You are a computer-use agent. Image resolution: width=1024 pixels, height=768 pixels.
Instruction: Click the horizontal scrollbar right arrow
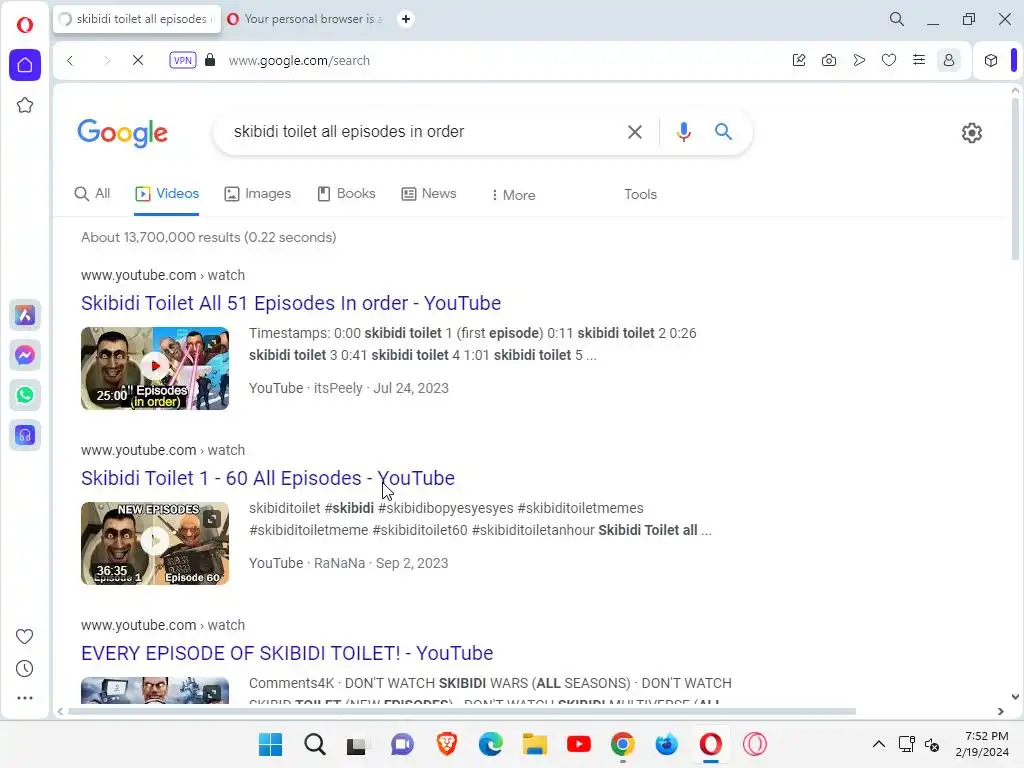[x=1000, y=711]
